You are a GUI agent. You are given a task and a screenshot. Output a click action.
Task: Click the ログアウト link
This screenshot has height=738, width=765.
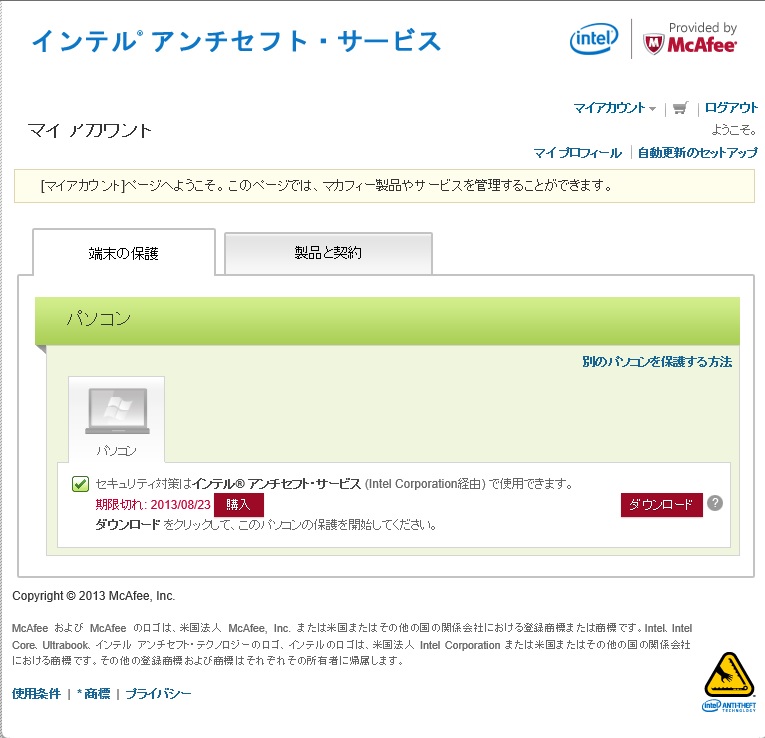pos(731,108)
